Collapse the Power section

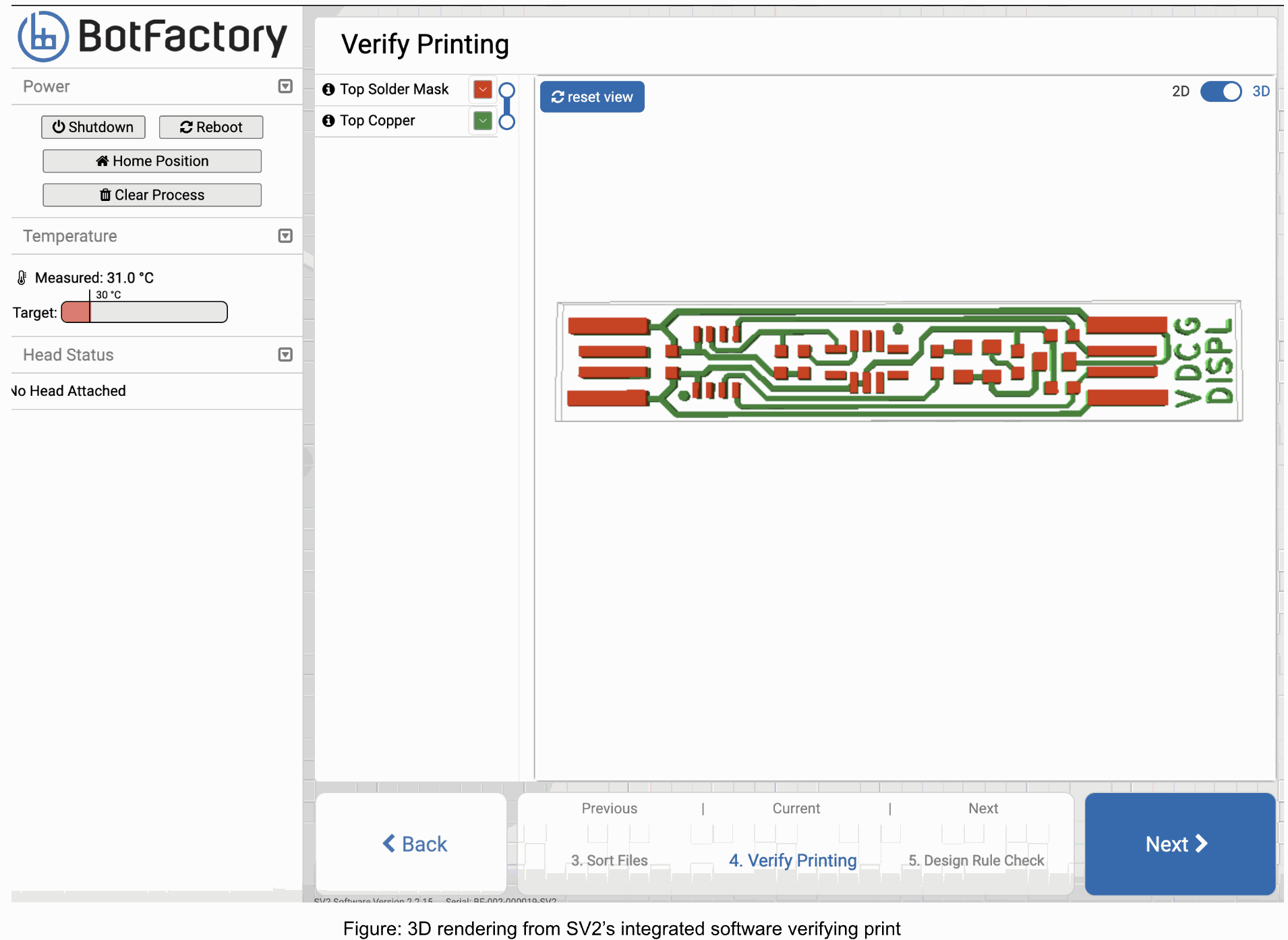click(285, 86)
